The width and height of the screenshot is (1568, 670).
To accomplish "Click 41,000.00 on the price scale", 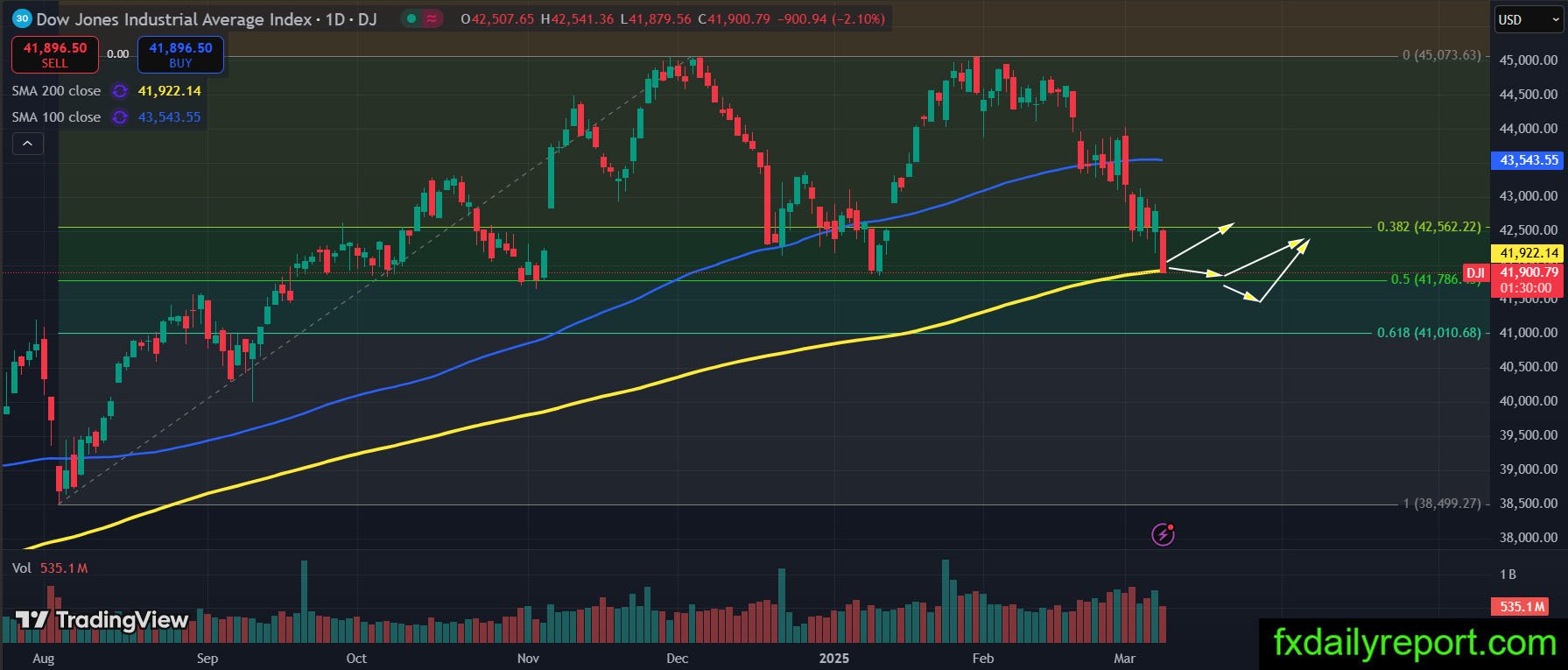I will point(1529,333).
